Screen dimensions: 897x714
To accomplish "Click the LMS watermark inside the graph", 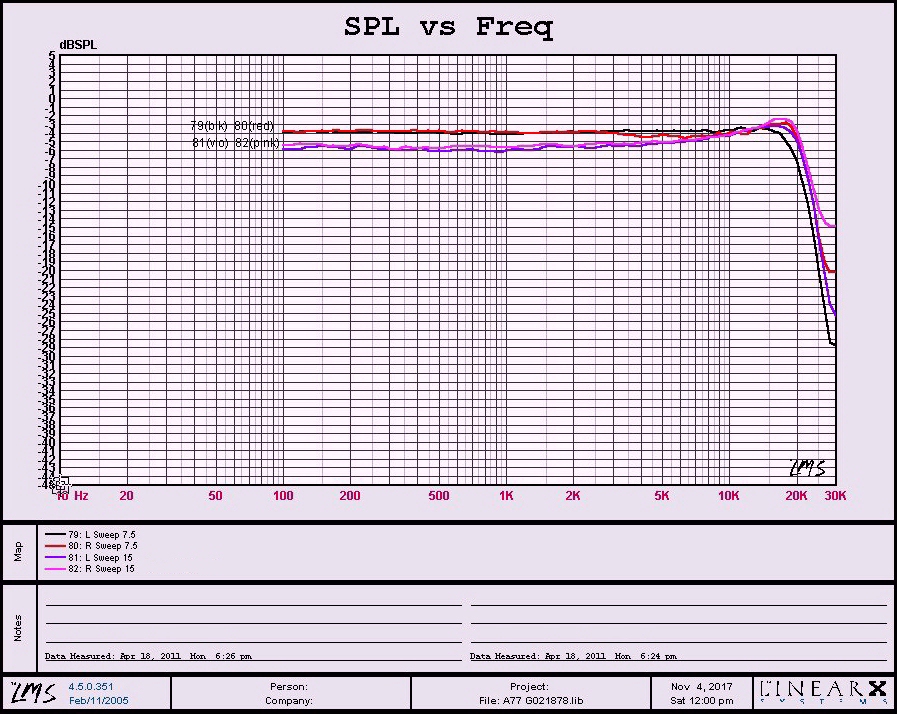I will click(807, 468).
